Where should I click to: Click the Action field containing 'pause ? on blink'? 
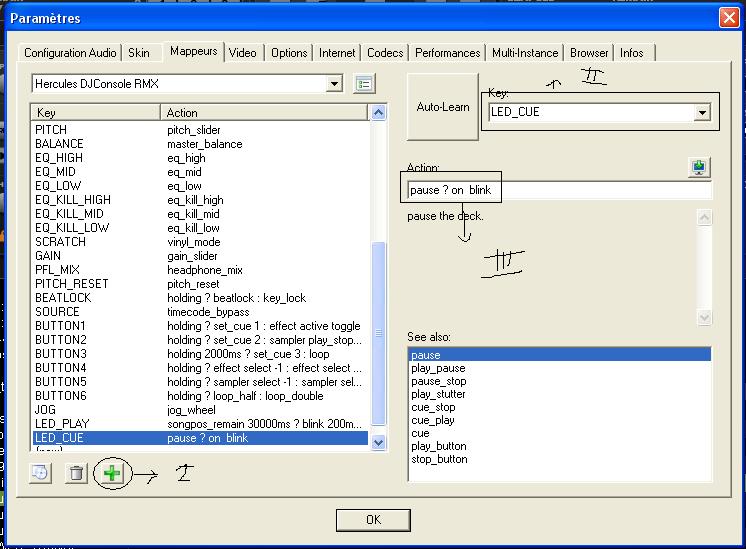pos(559,190)
